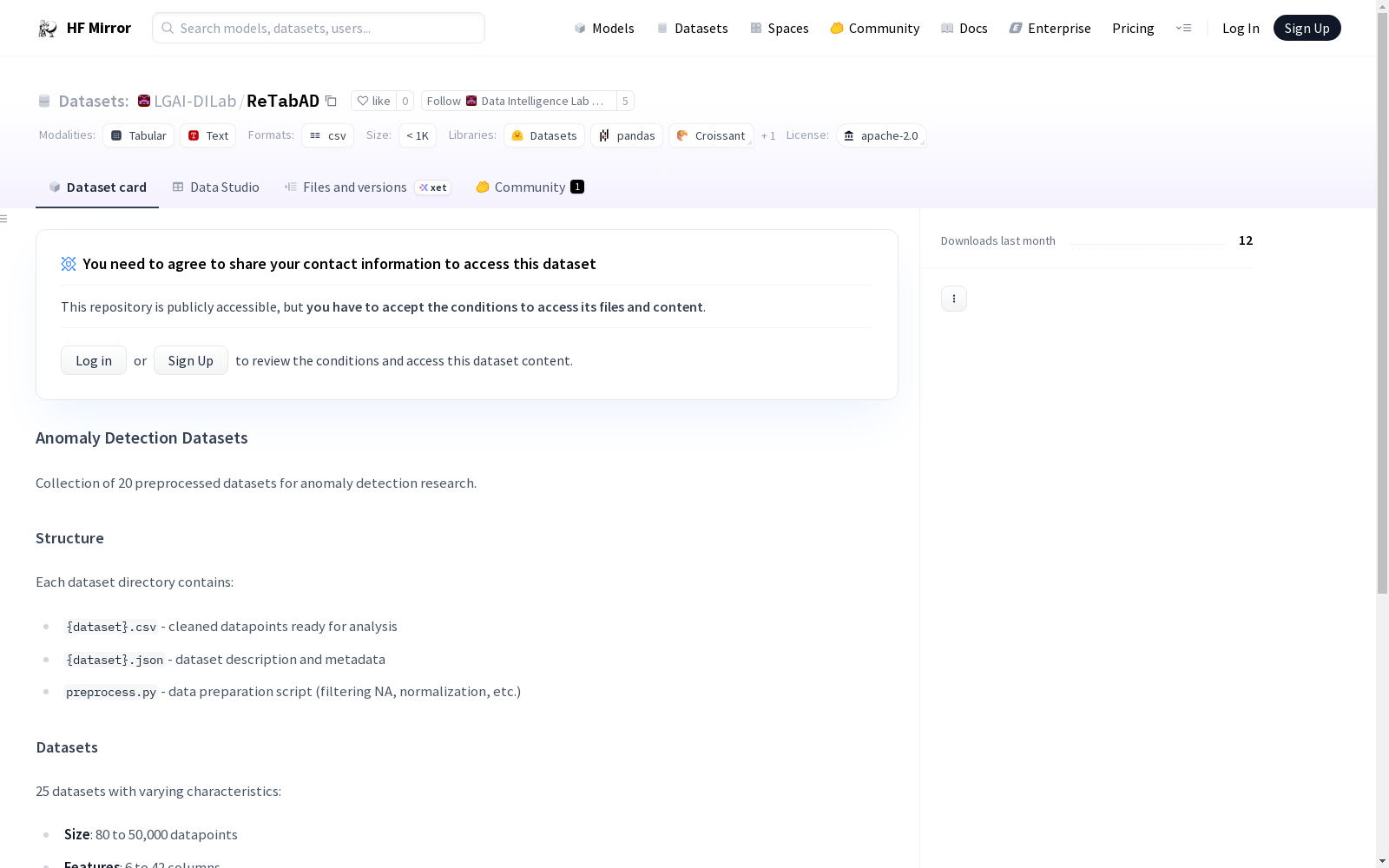Viewport: 1389px width, 868px height.
Task: Open Models in the top navigation
Action: click(604, 28)
